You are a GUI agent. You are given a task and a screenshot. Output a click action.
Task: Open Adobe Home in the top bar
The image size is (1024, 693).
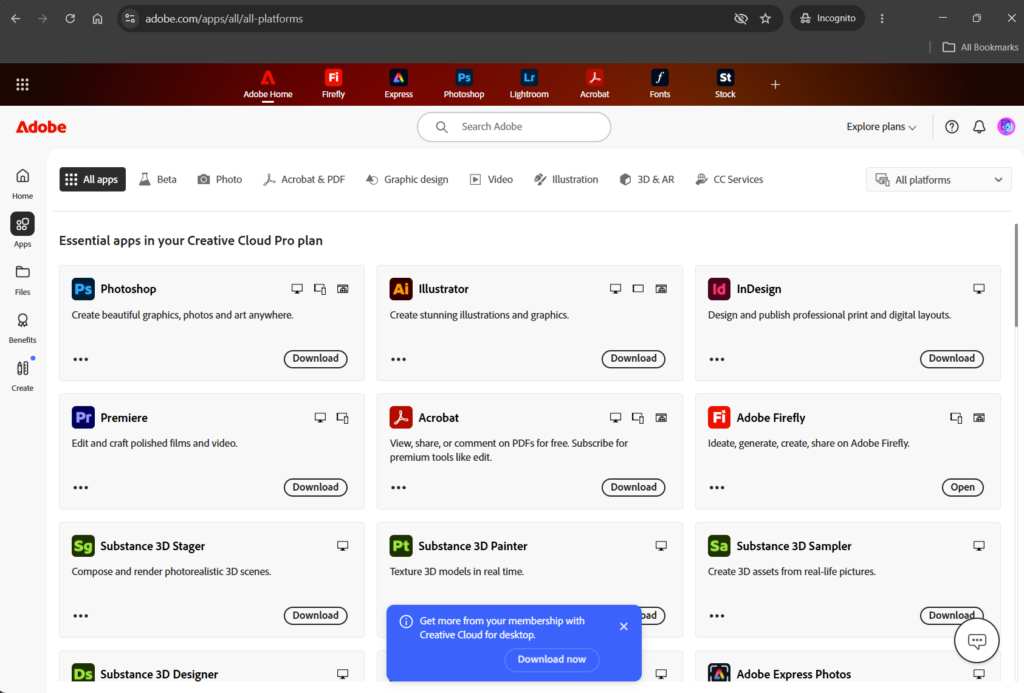268,84
